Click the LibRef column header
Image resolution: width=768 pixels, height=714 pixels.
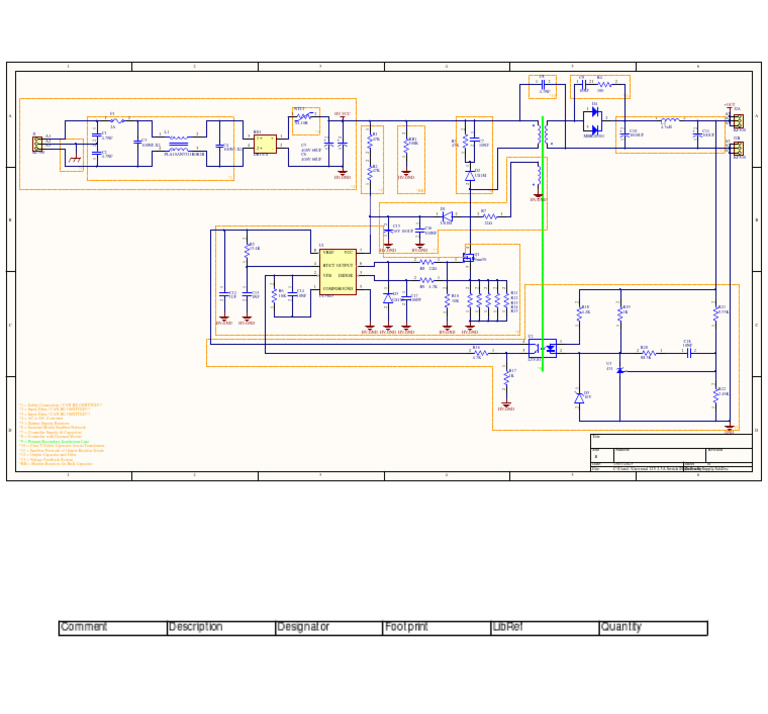point(545,628)
